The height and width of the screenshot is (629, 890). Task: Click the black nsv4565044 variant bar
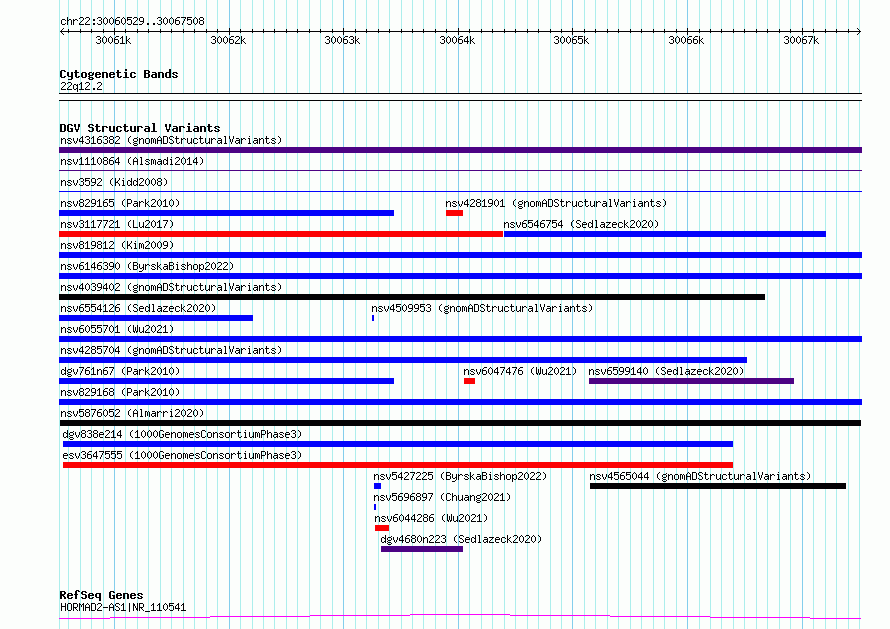pos(718,486)
